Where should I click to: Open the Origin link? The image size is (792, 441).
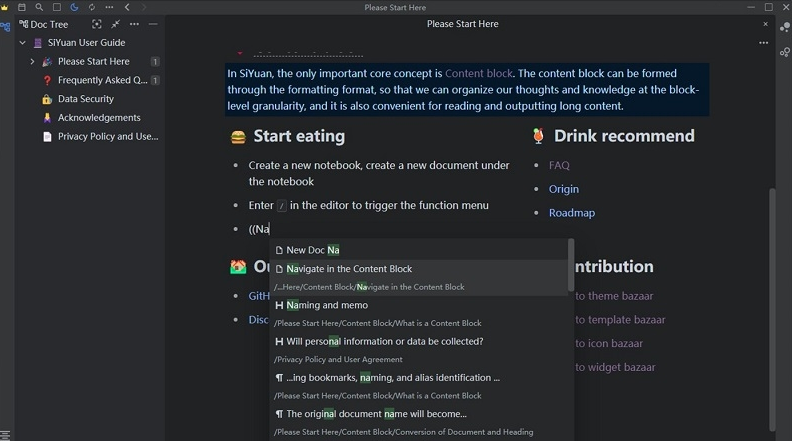[564, 189]
